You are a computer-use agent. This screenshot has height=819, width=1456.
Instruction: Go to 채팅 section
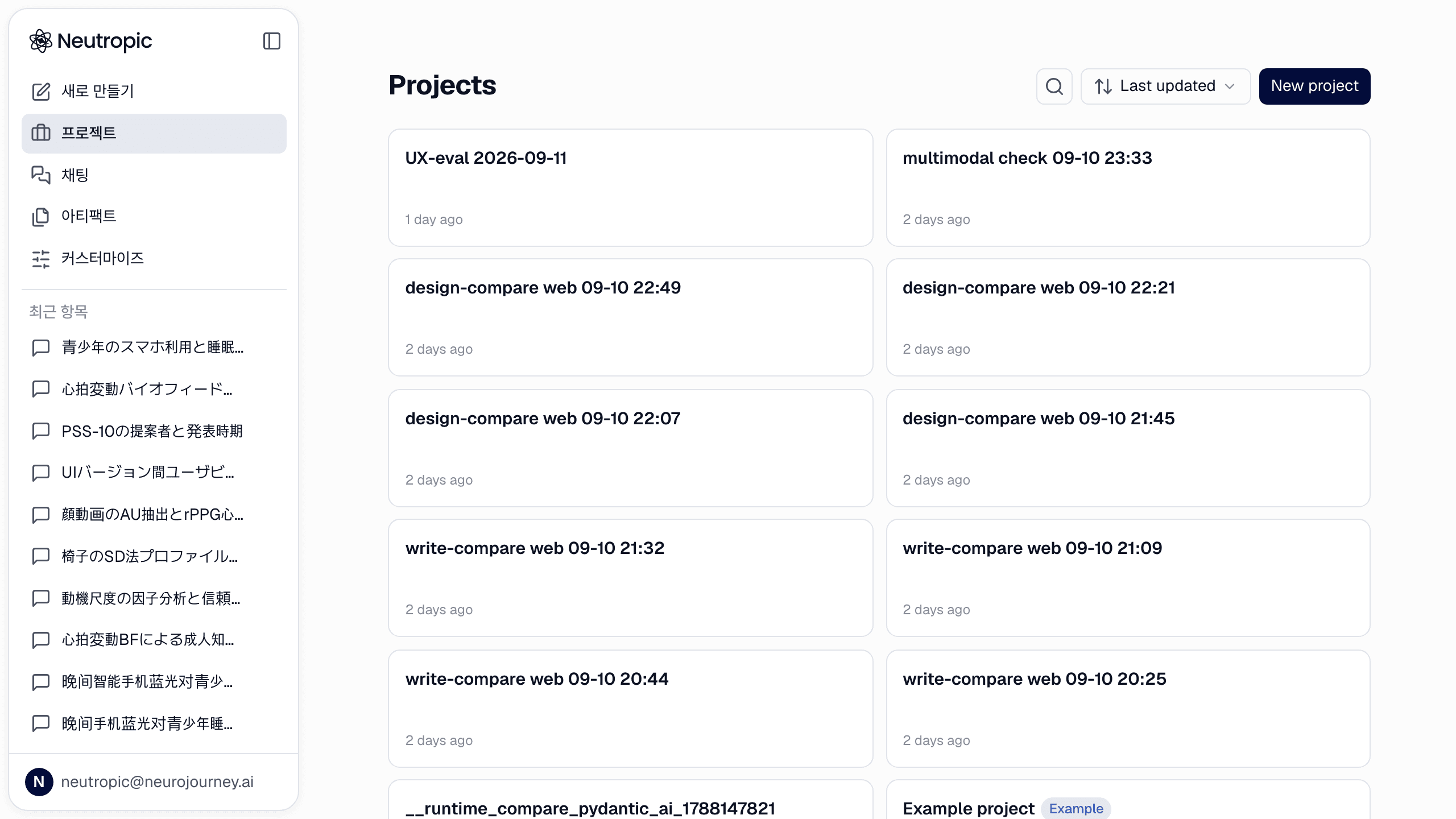coord(154,175)
